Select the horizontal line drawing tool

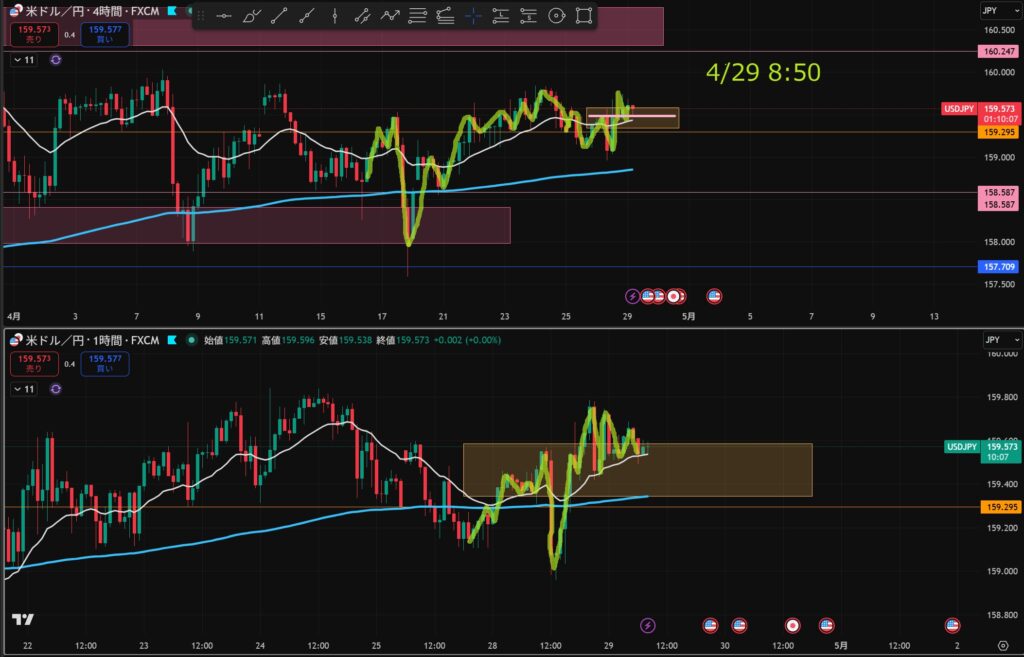tap(223, 16)
